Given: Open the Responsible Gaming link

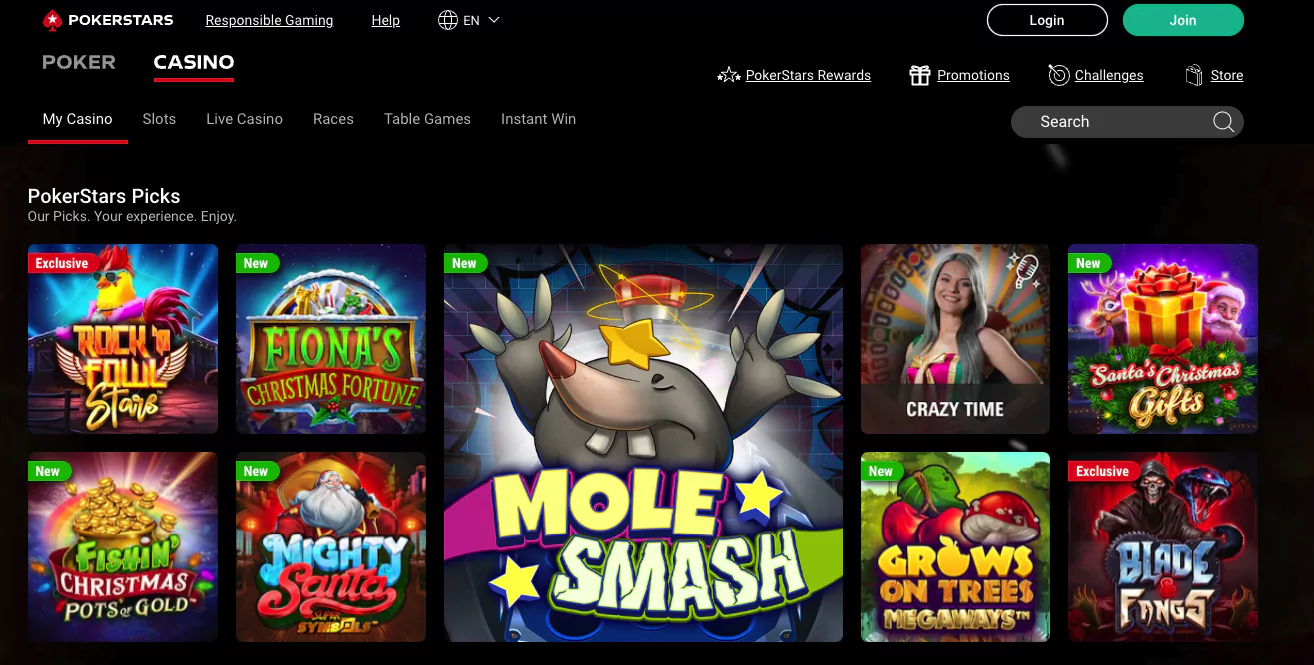Looking at the screenshot, I should click(x=269, y=20).
